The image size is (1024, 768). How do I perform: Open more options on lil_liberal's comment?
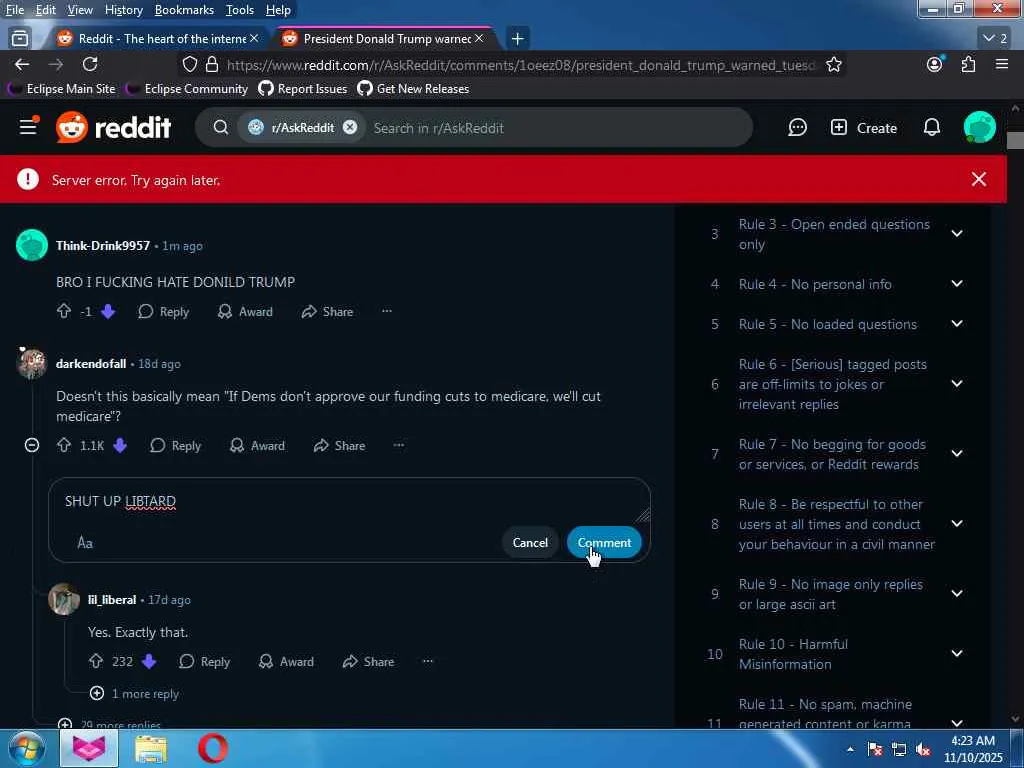[428, 662]
